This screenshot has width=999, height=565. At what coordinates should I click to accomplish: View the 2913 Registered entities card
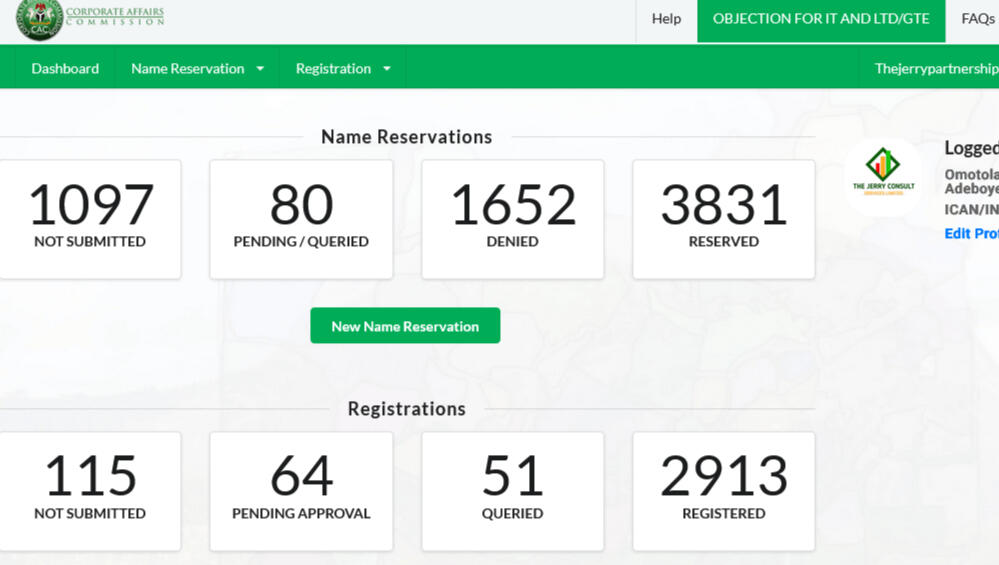(723, 491)
